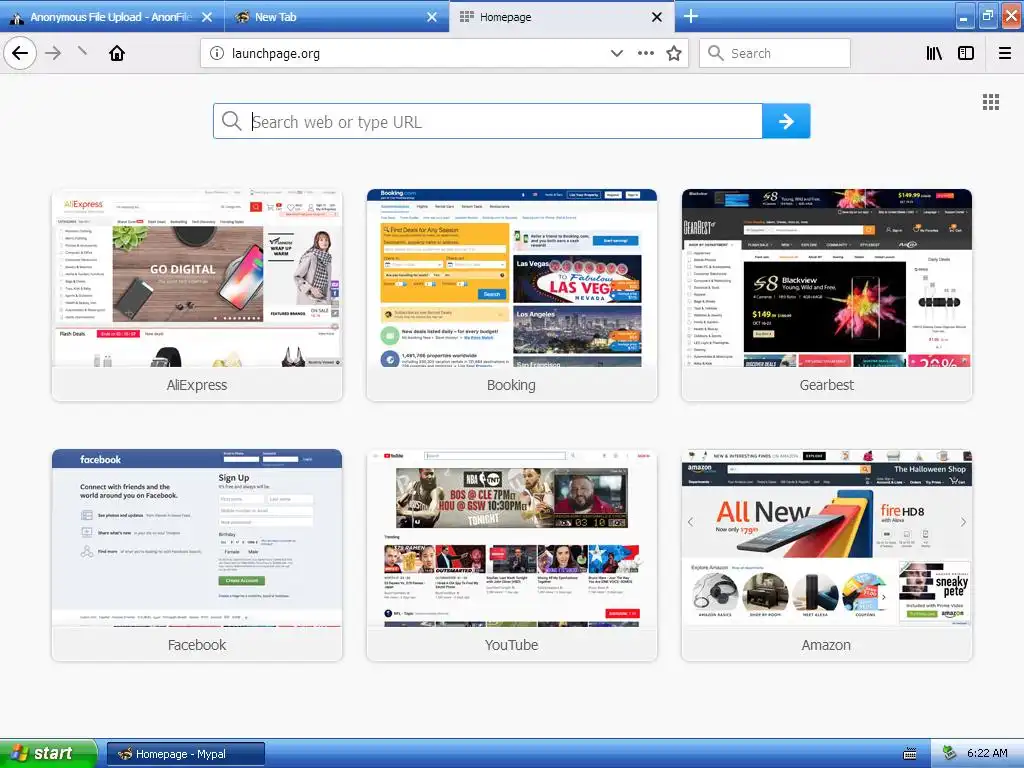Image resolution: width=1024 pixels, height=768 pixels.
Task: Click the browser toolbar Search box
Action: pos(775,53)
